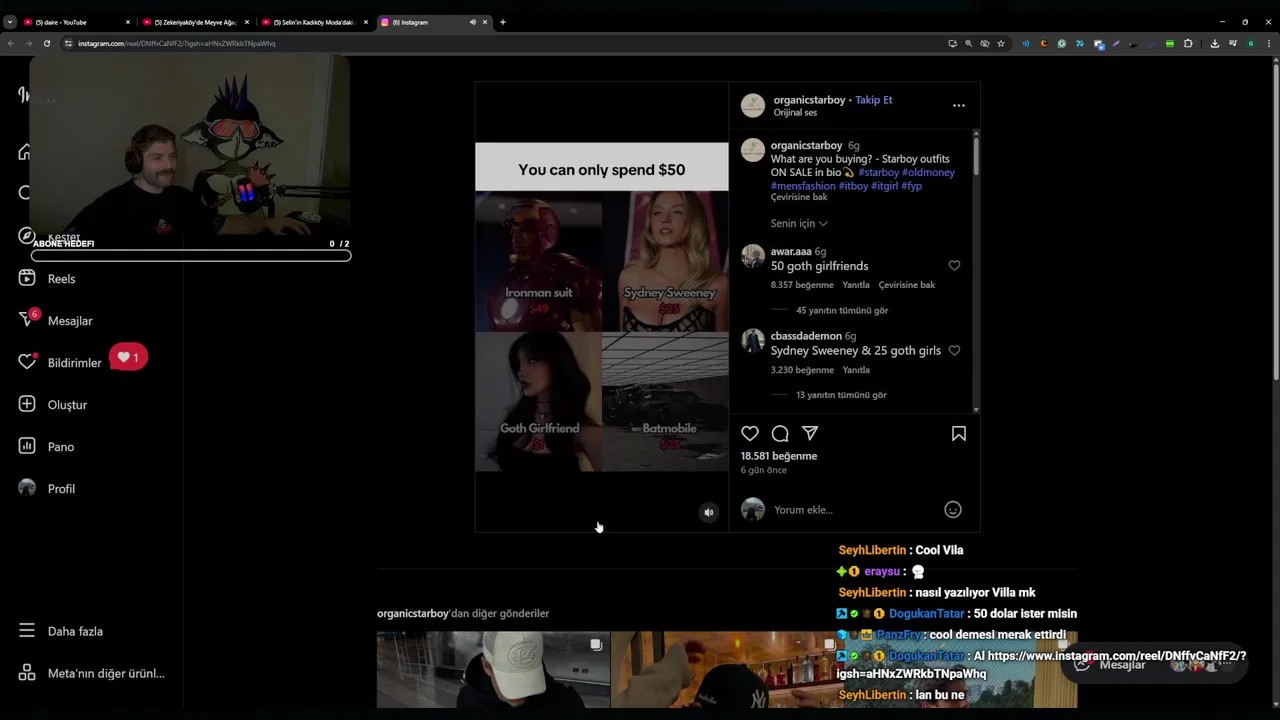Open the comment bubble icon under the reel
Image resolution: width=1280 pixels, height=720 pixels.
click(x=780, y=434)
